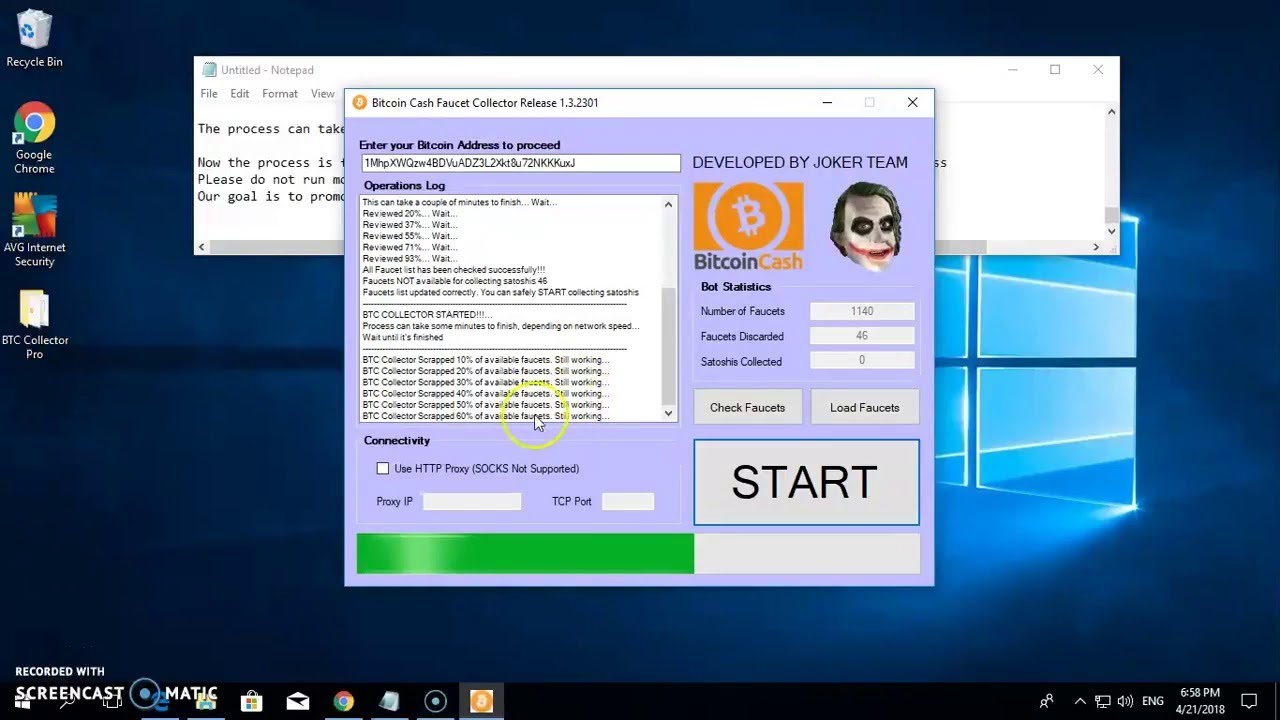Viewport: 1280px width, 720px height.
Task: Click log line "Faucets NOT available for collecting satoshis 46"
Action: [455, 281]
